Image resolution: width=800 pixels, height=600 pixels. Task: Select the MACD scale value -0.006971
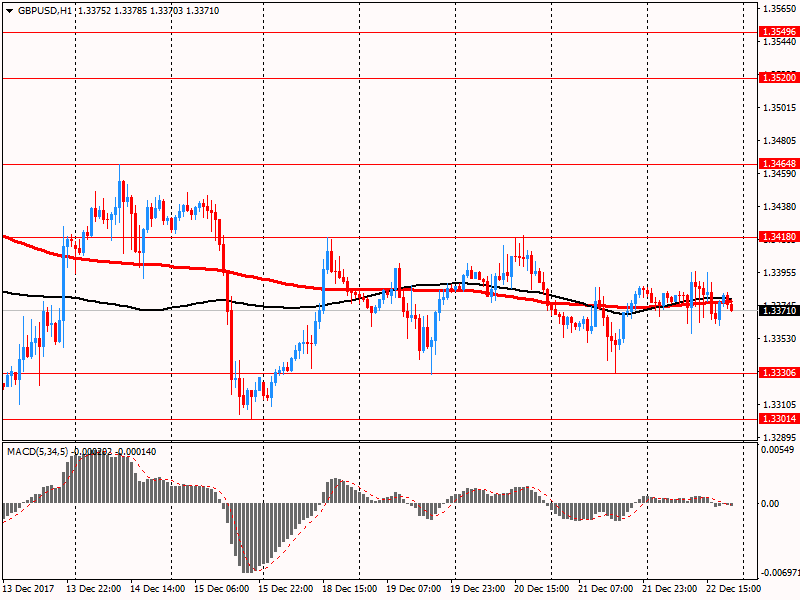[x=780, y=572]
